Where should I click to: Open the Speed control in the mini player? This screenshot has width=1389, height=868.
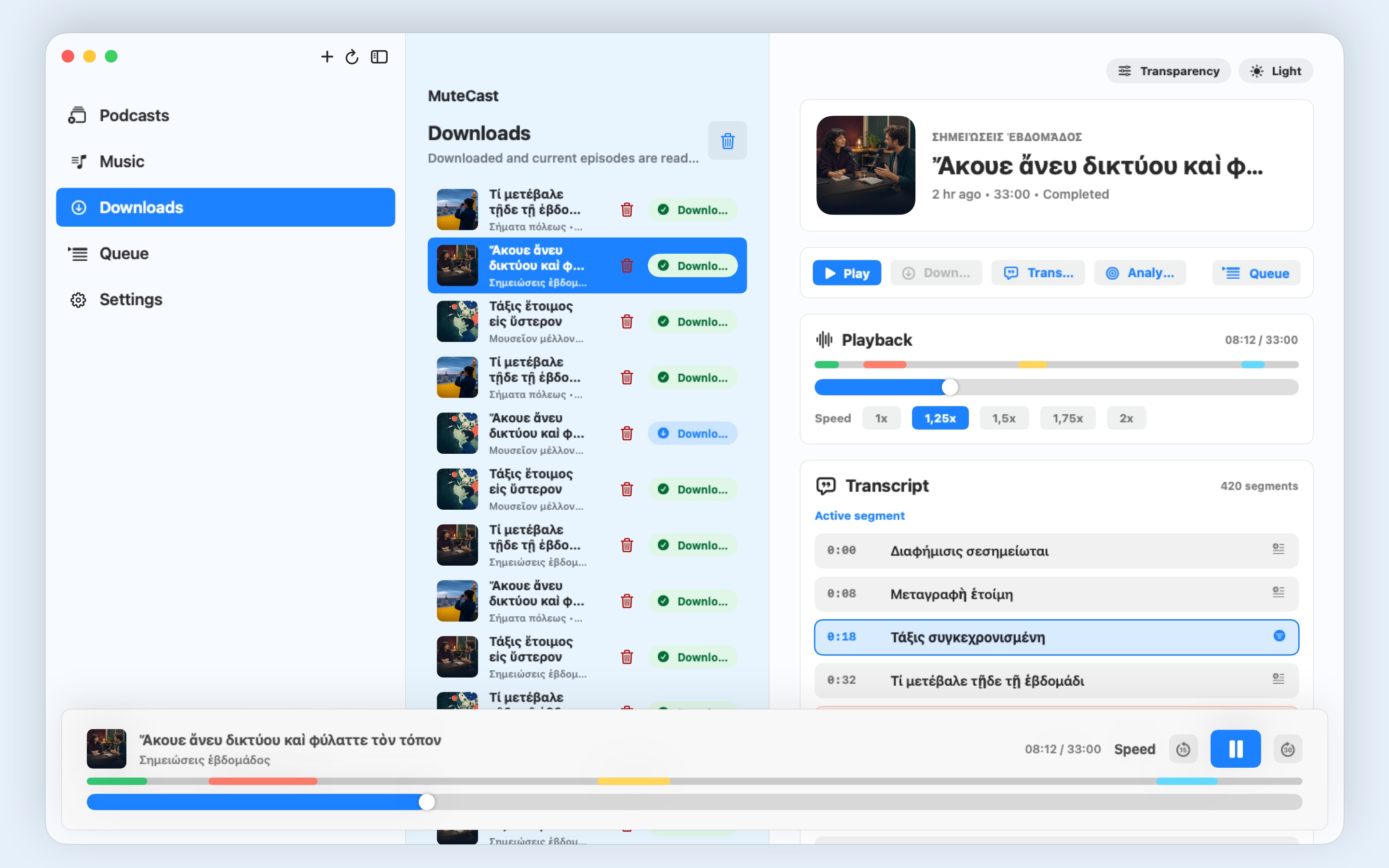[1134, 749]
